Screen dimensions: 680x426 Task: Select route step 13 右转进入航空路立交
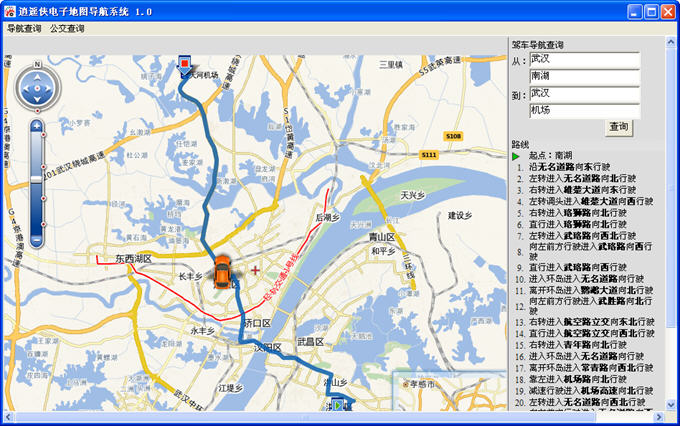click(x=591, y=322)
